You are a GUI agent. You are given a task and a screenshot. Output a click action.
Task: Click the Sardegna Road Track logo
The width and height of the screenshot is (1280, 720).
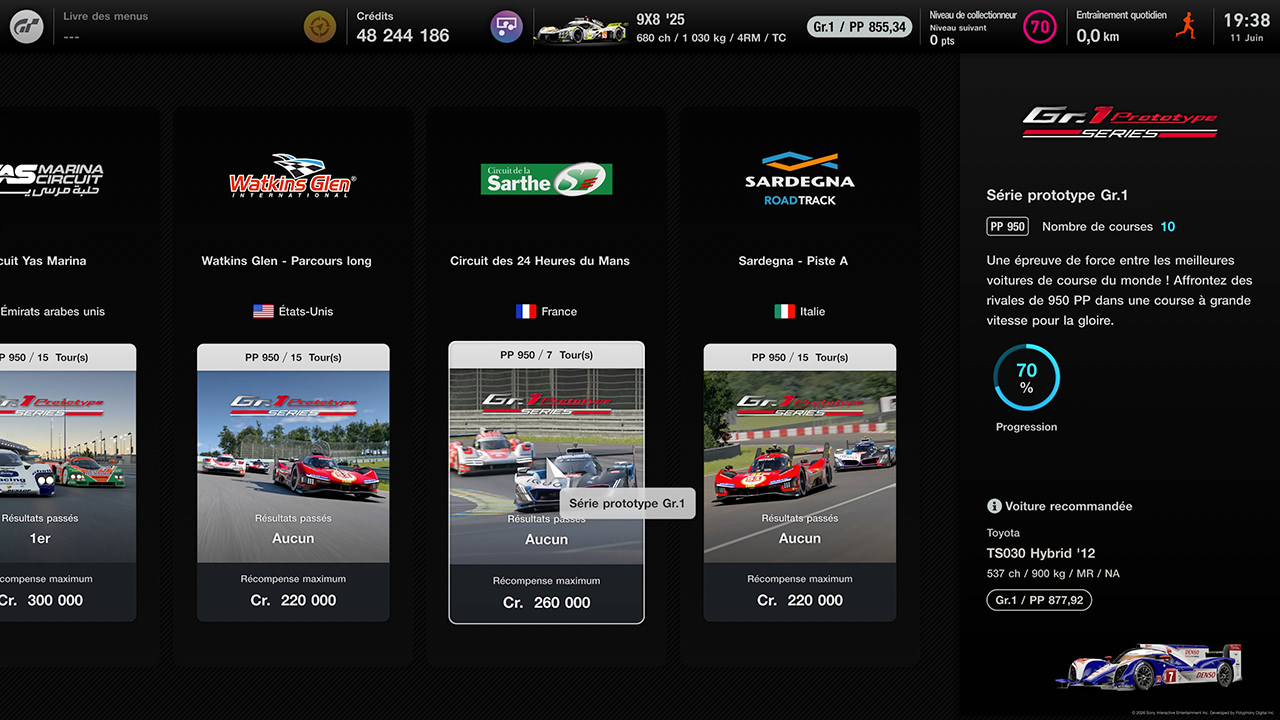tap(799, 179)
